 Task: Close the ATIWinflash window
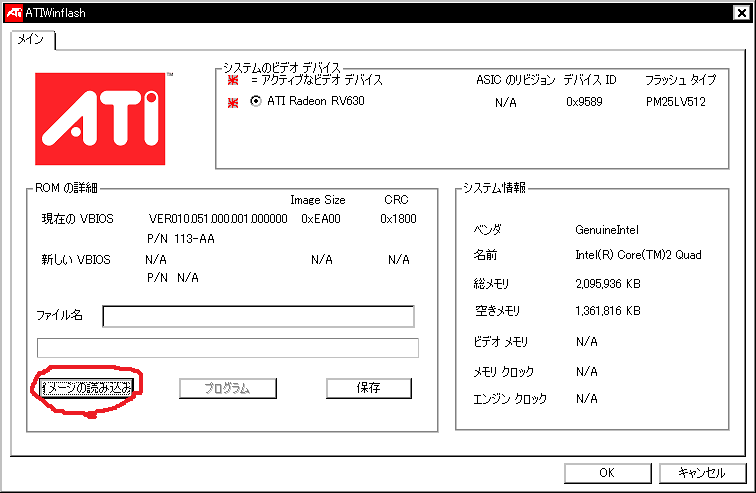(x=742, y=13)
